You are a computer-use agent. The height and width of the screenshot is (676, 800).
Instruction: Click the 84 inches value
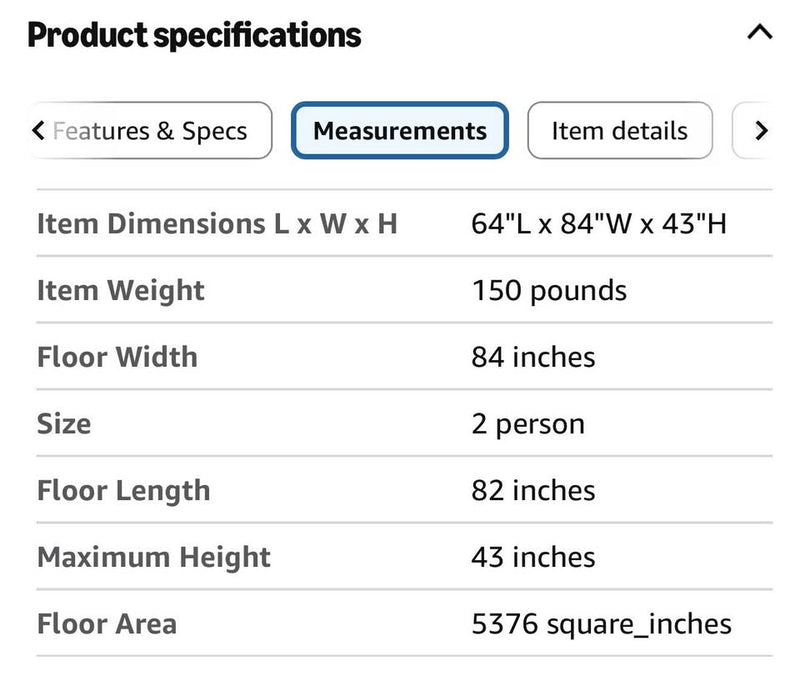tap(533, 357)
